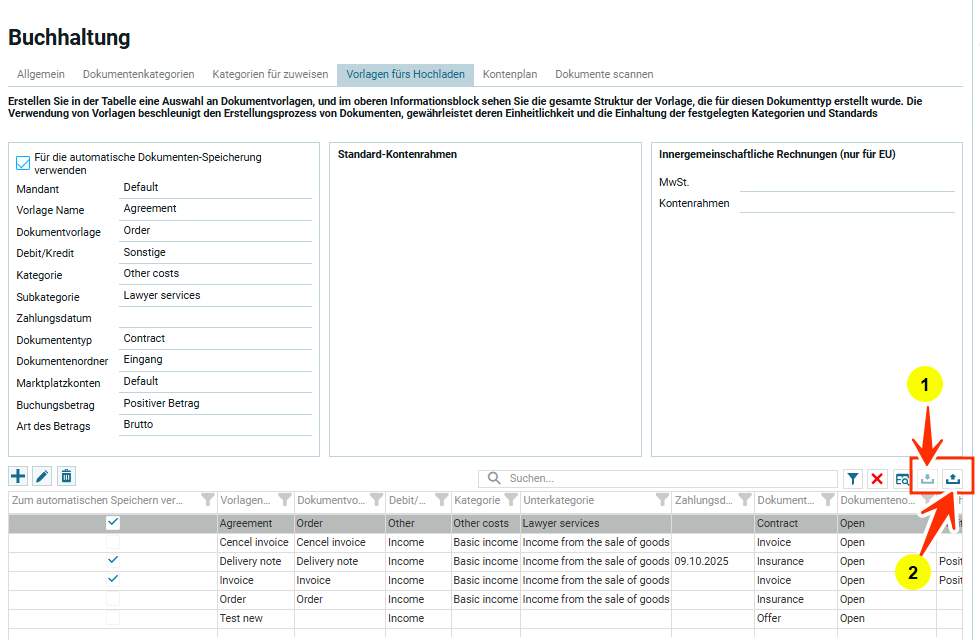Viewport: 980px width, 640px height.
Task: Click the add new template plus icon
Action: pyautogui.click(x=18, y=477)
